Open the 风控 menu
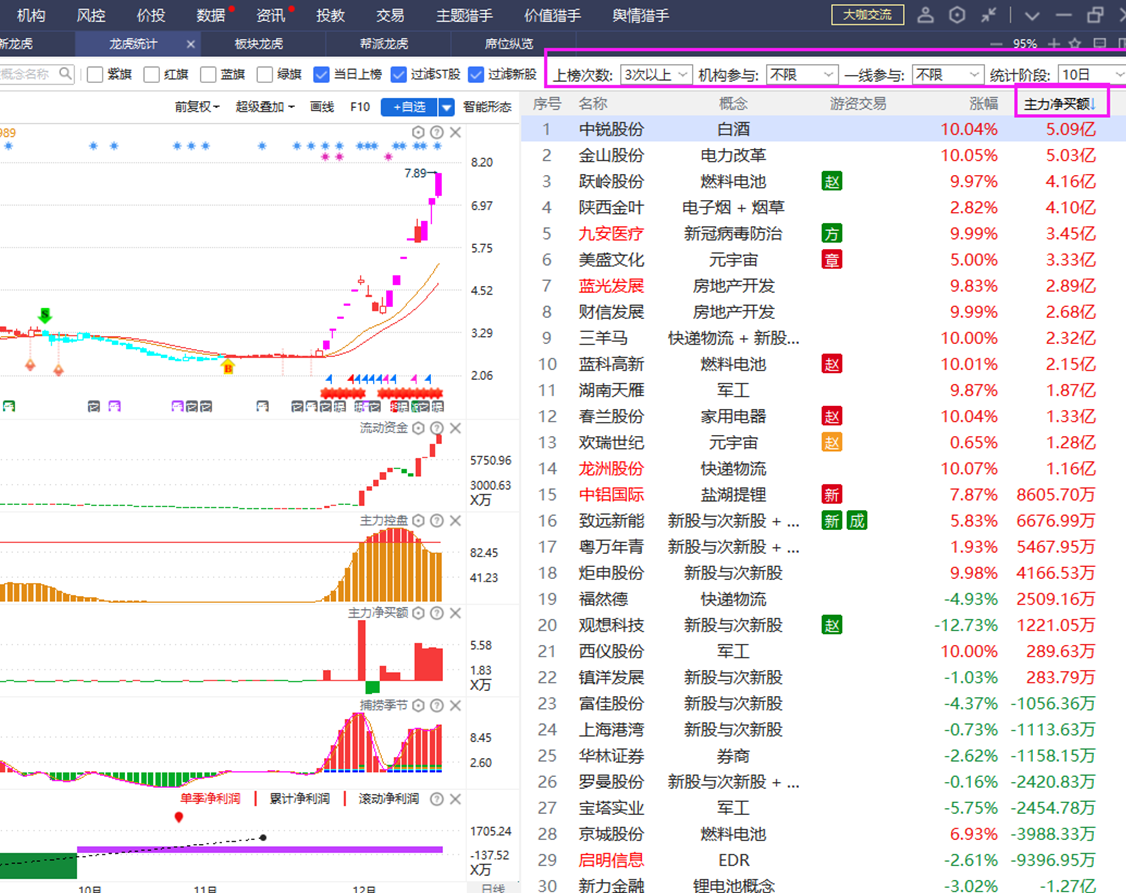The image size is (1126, 893). pos(91,15)
